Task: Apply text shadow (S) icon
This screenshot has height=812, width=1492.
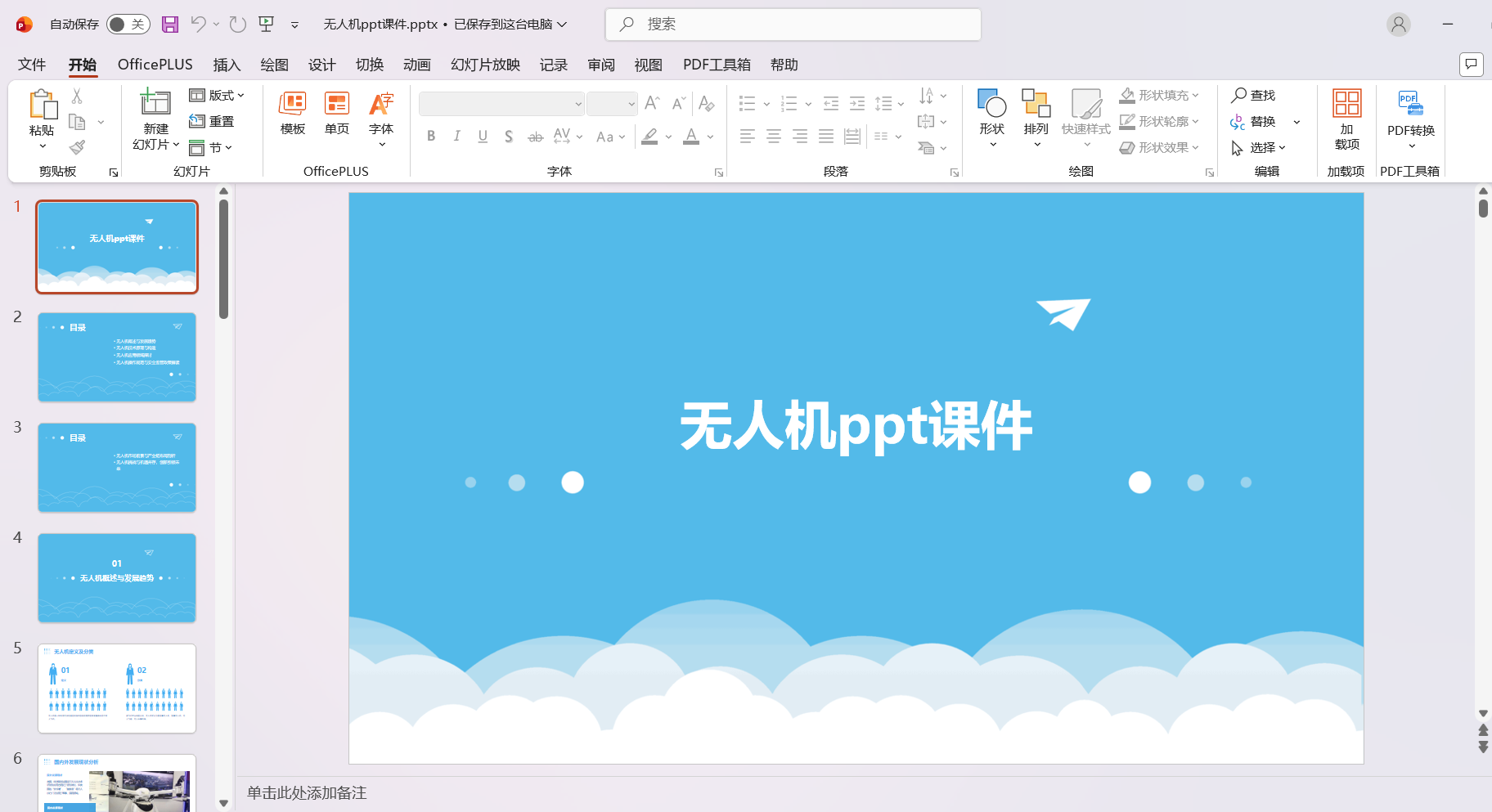Action: click(x=509, y=137)
